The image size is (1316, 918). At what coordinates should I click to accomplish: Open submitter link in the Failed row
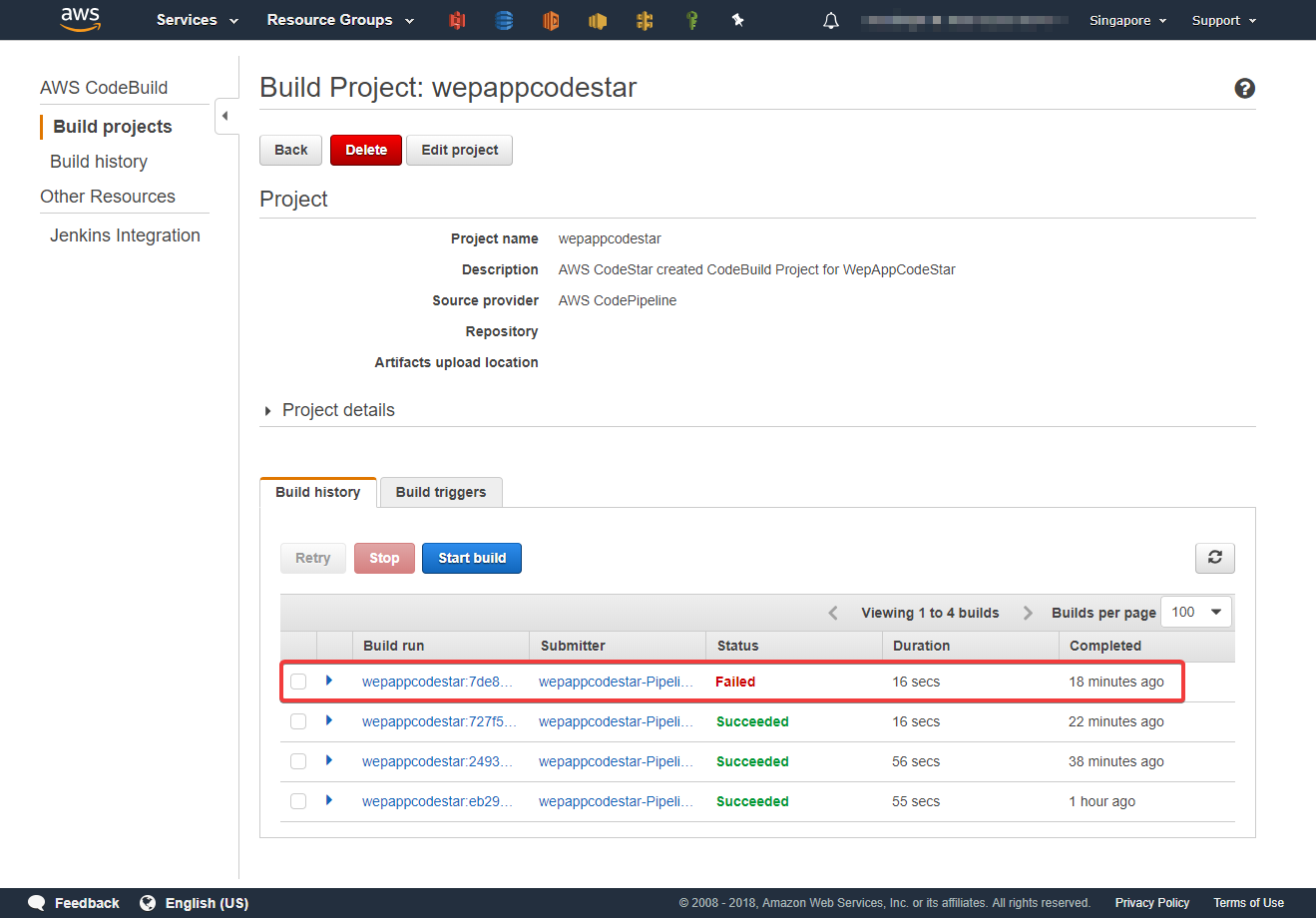tap(616, 682)
